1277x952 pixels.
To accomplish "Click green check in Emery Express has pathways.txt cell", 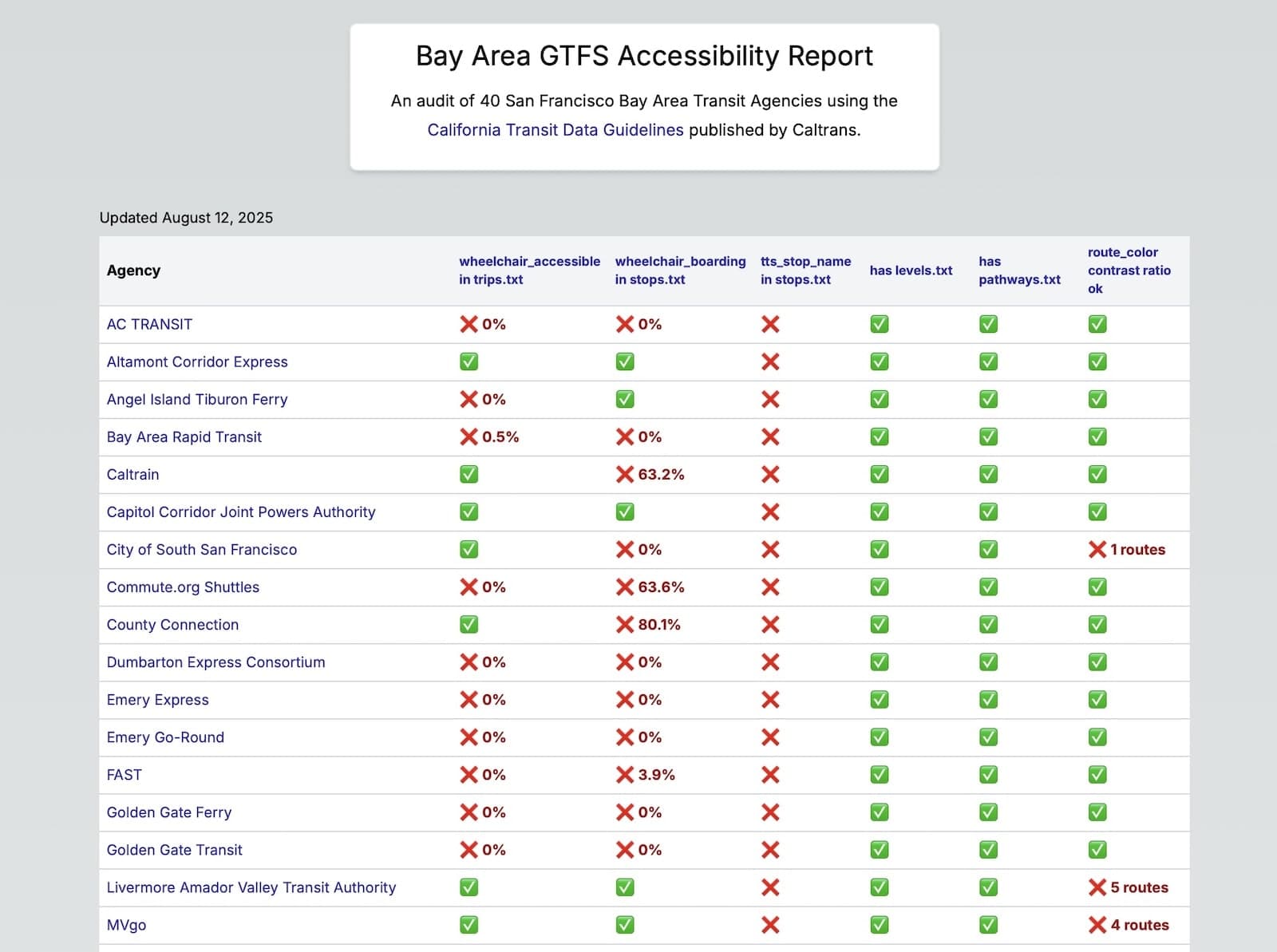I will [x=988, y=699].
